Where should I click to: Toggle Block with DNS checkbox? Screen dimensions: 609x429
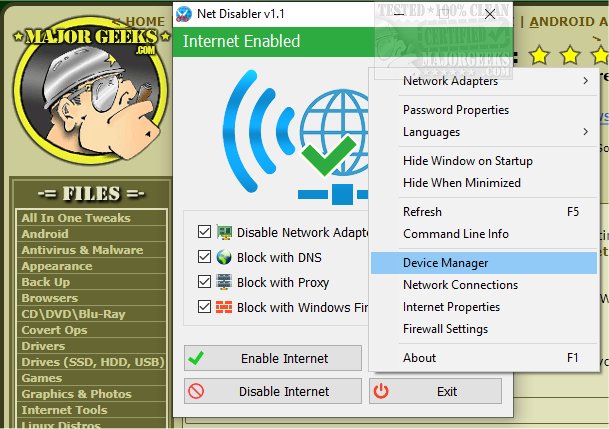[204, 257]
